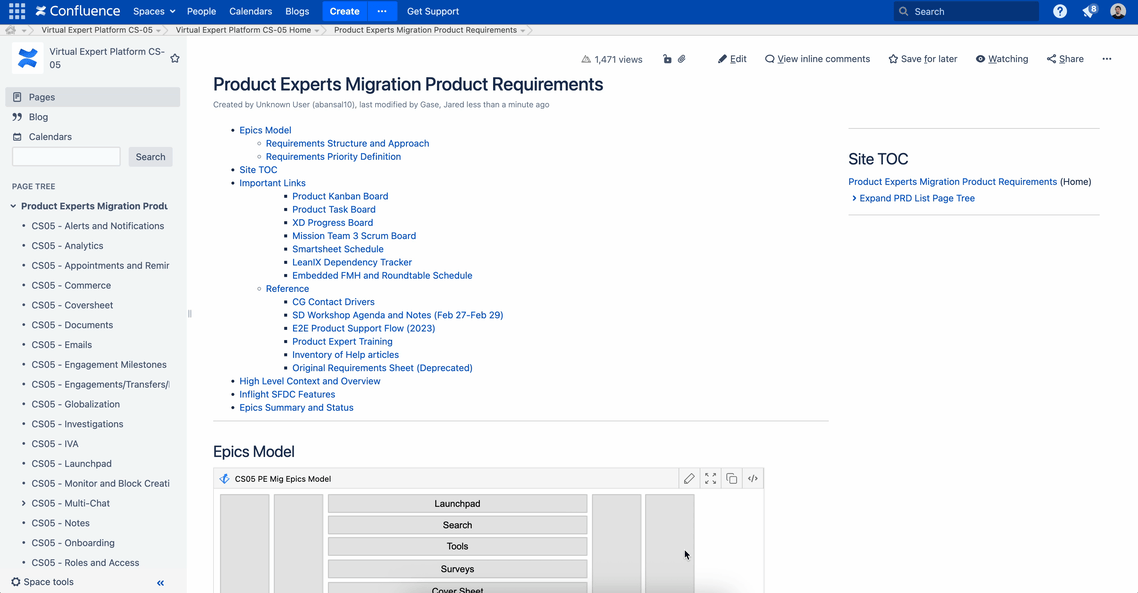Image resolution: width=1138 pixels, height=593 pixels.
Task: Toggle Watching for this page
Action: point(1002,59)
